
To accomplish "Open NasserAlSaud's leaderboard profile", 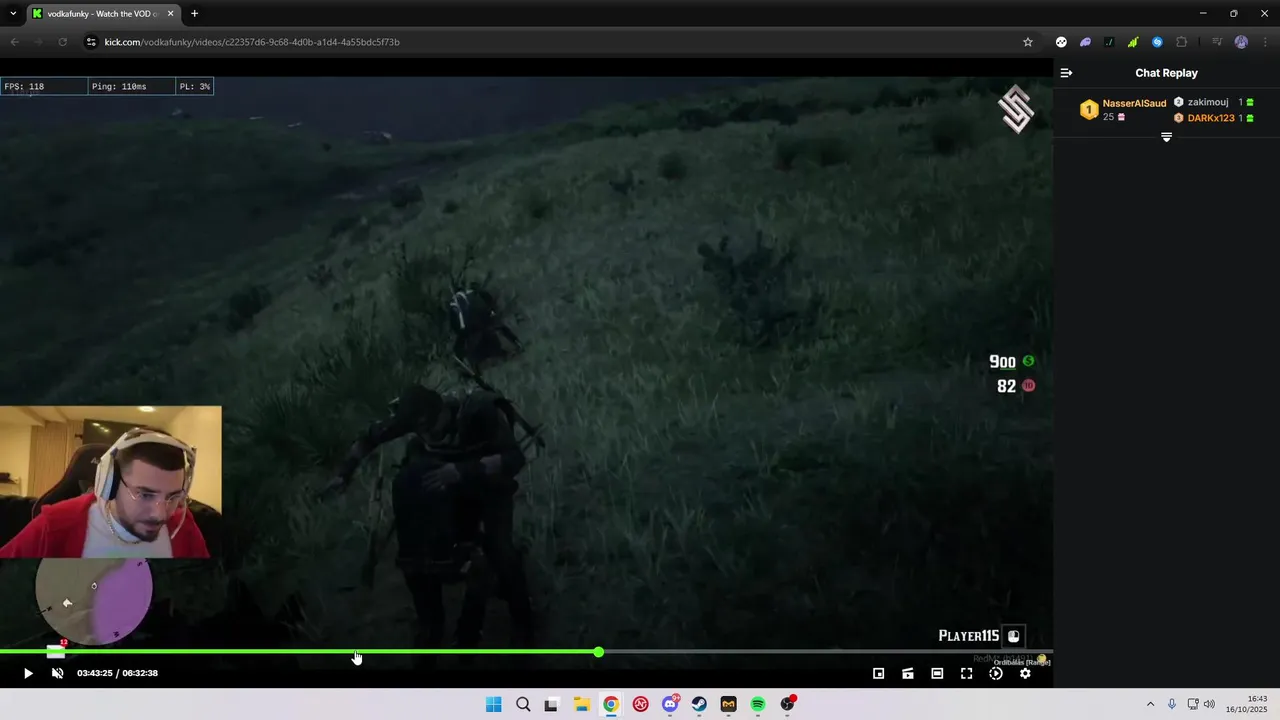I will (1134, 103).
